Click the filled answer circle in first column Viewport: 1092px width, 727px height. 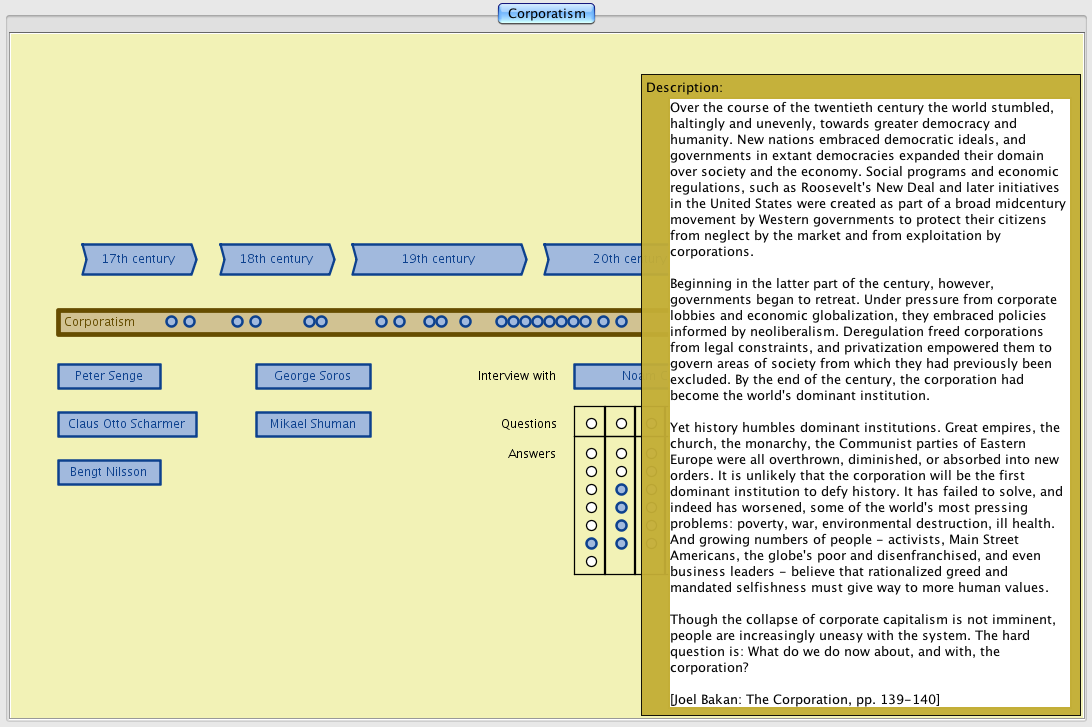tap(591, 543)
